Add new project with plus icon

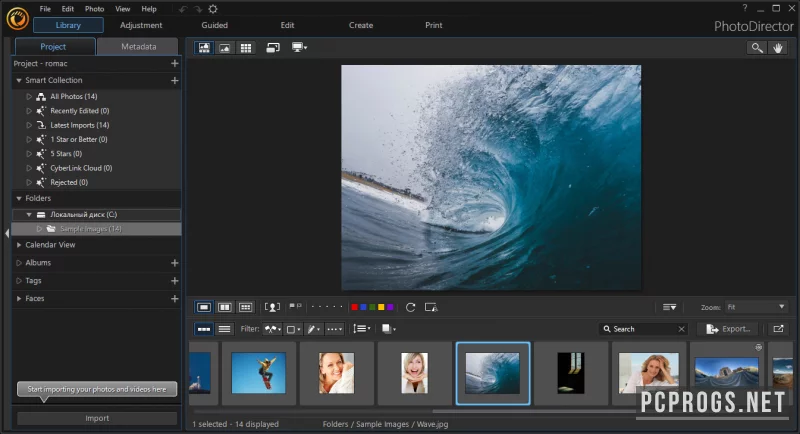(x=174, y=63)
